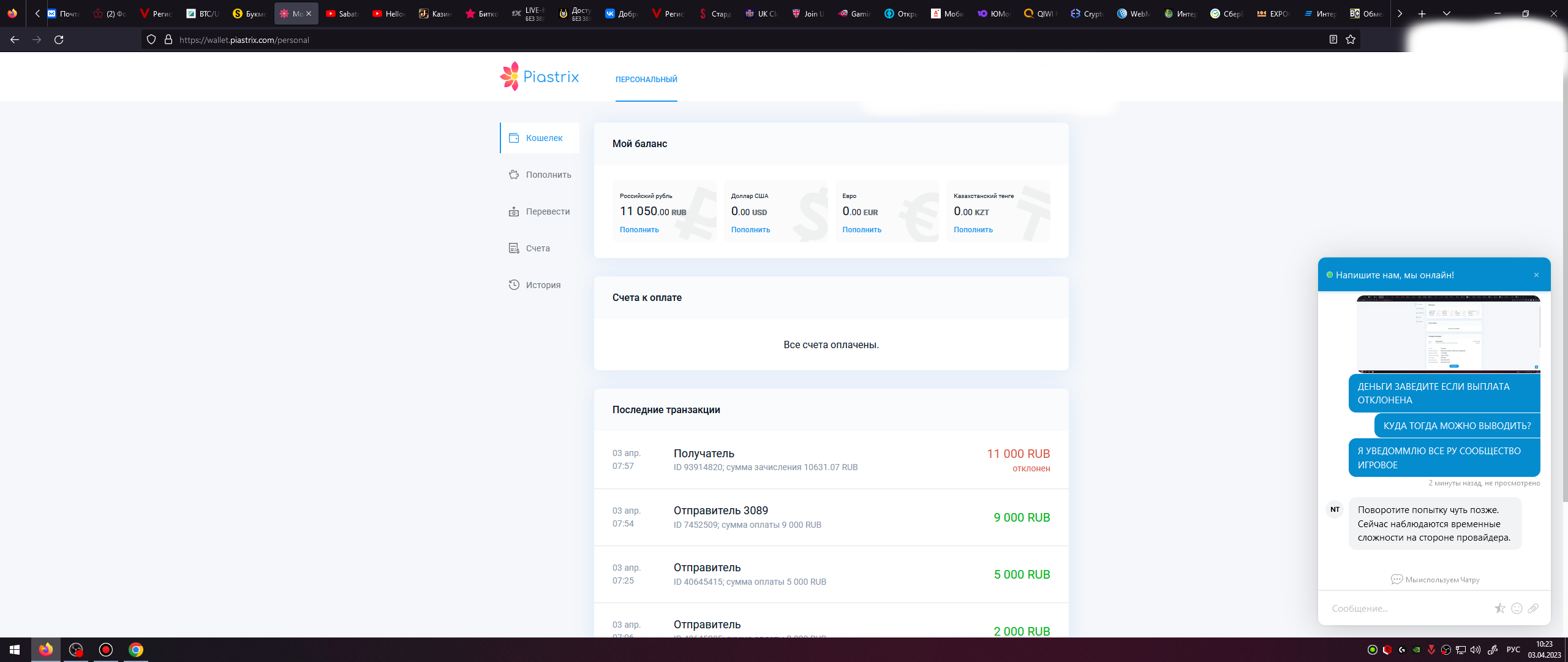Click the attachment paperclip in chat
This screenshot has height=662, width=1568.
[x=1533, y=608]
